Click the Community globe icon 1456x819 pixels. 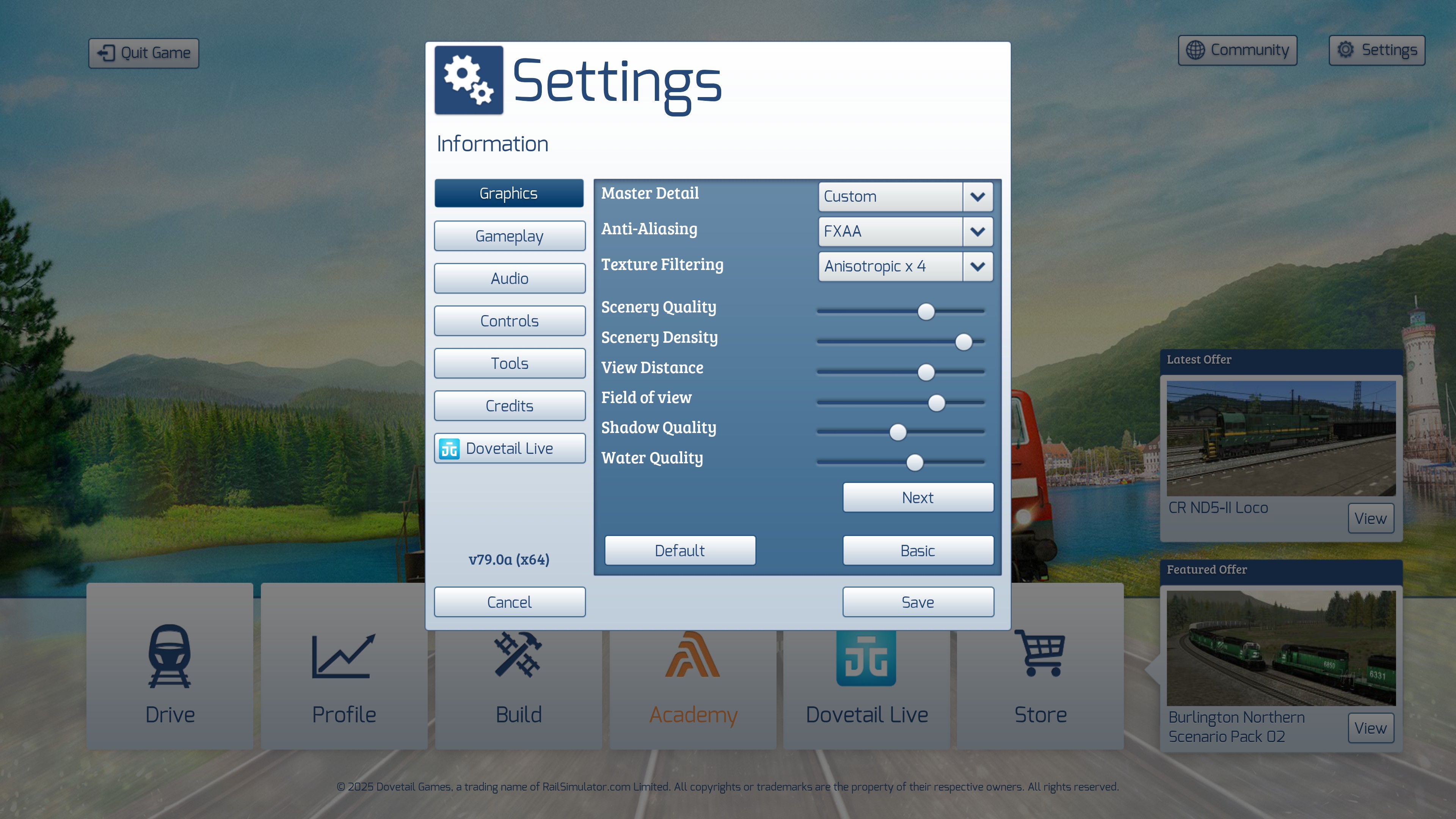[x=1195, y=50]
